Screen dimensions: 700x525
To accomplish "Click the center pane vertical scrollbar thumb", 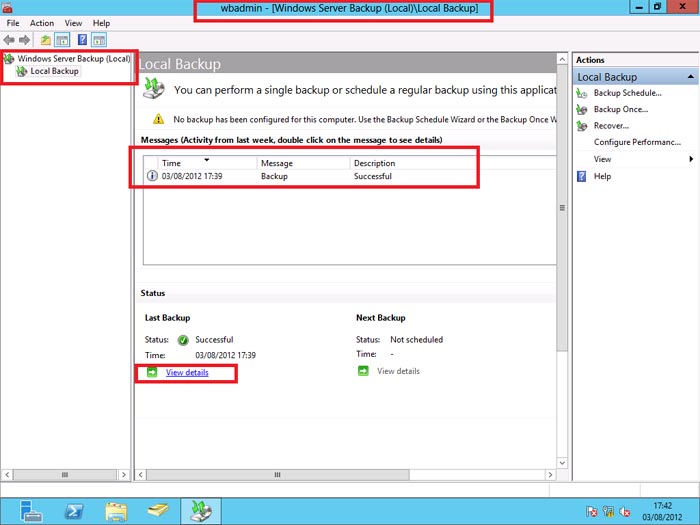I will pyautogui.click(x=562, y=208).
